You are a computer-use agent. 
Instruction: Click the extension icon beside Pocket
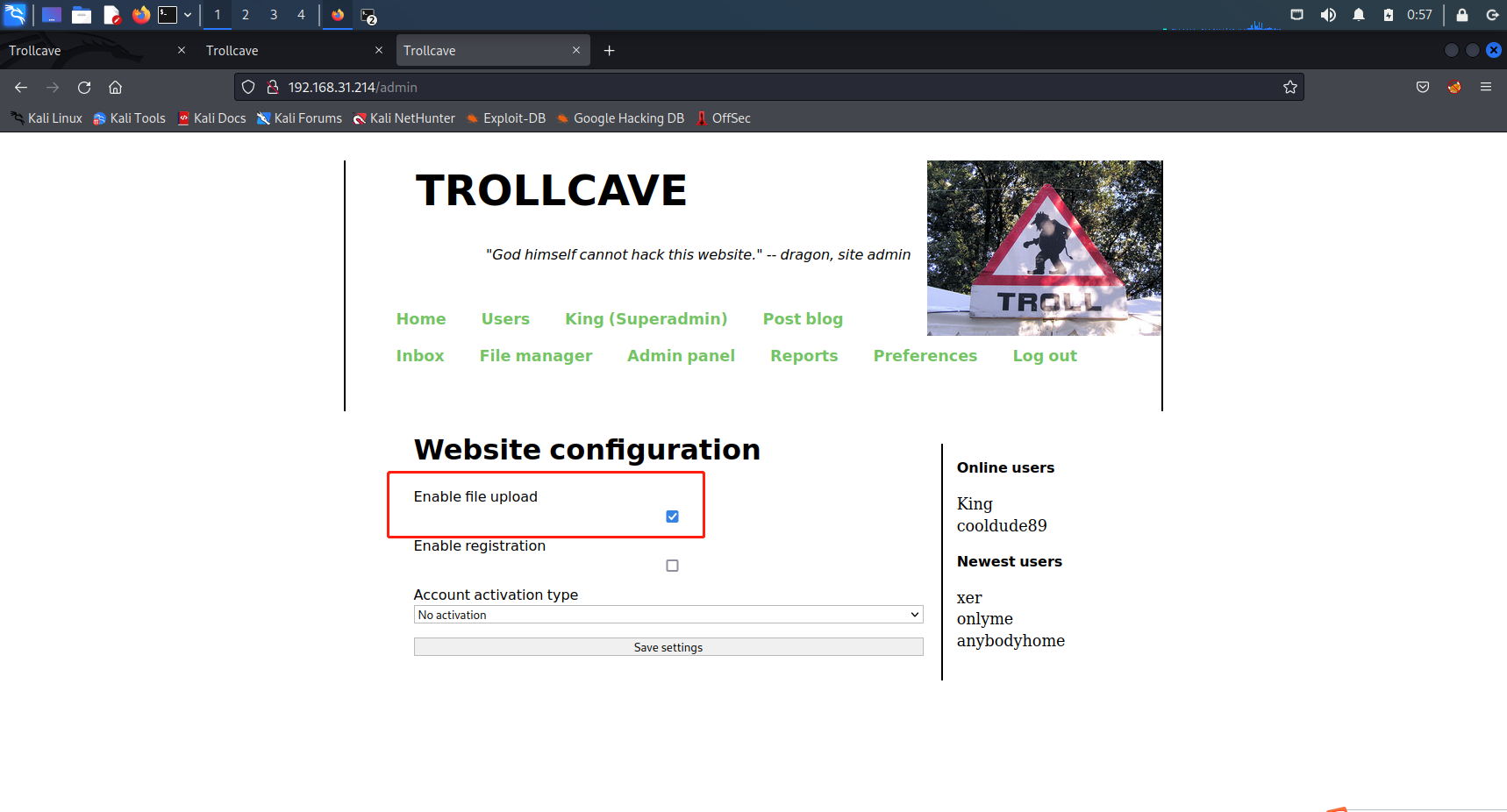(x=1454, y=87)
